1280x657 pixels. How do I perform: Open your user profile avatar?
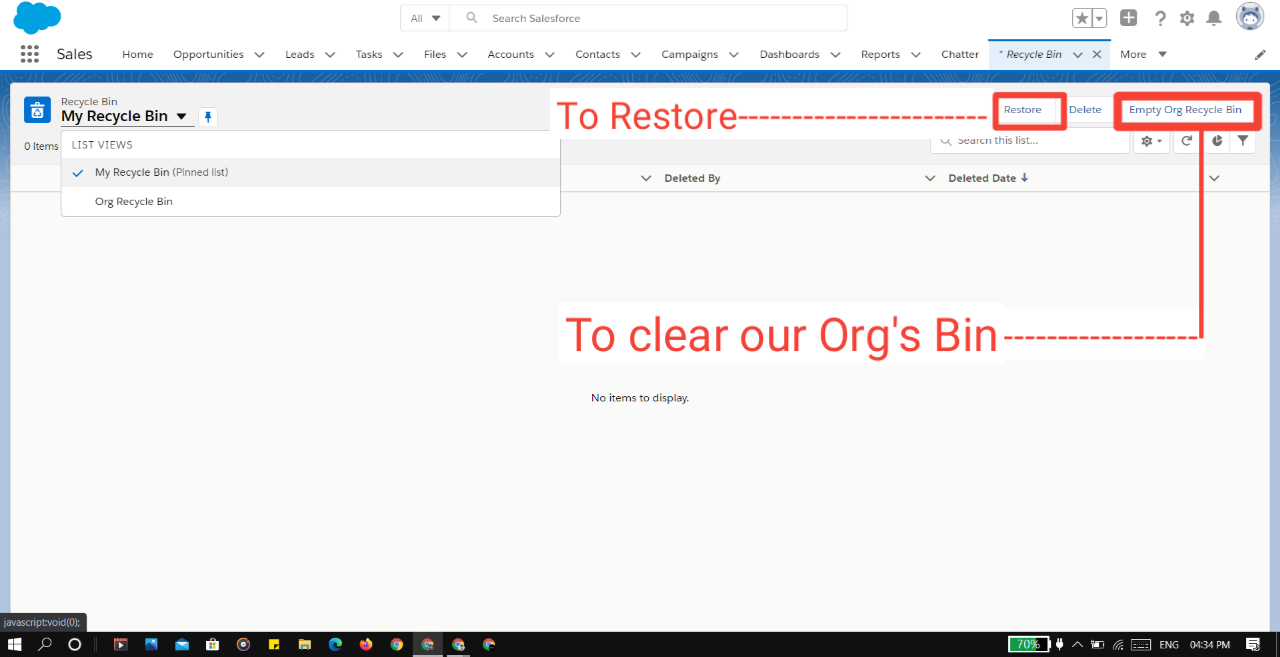click(1250, 16)
